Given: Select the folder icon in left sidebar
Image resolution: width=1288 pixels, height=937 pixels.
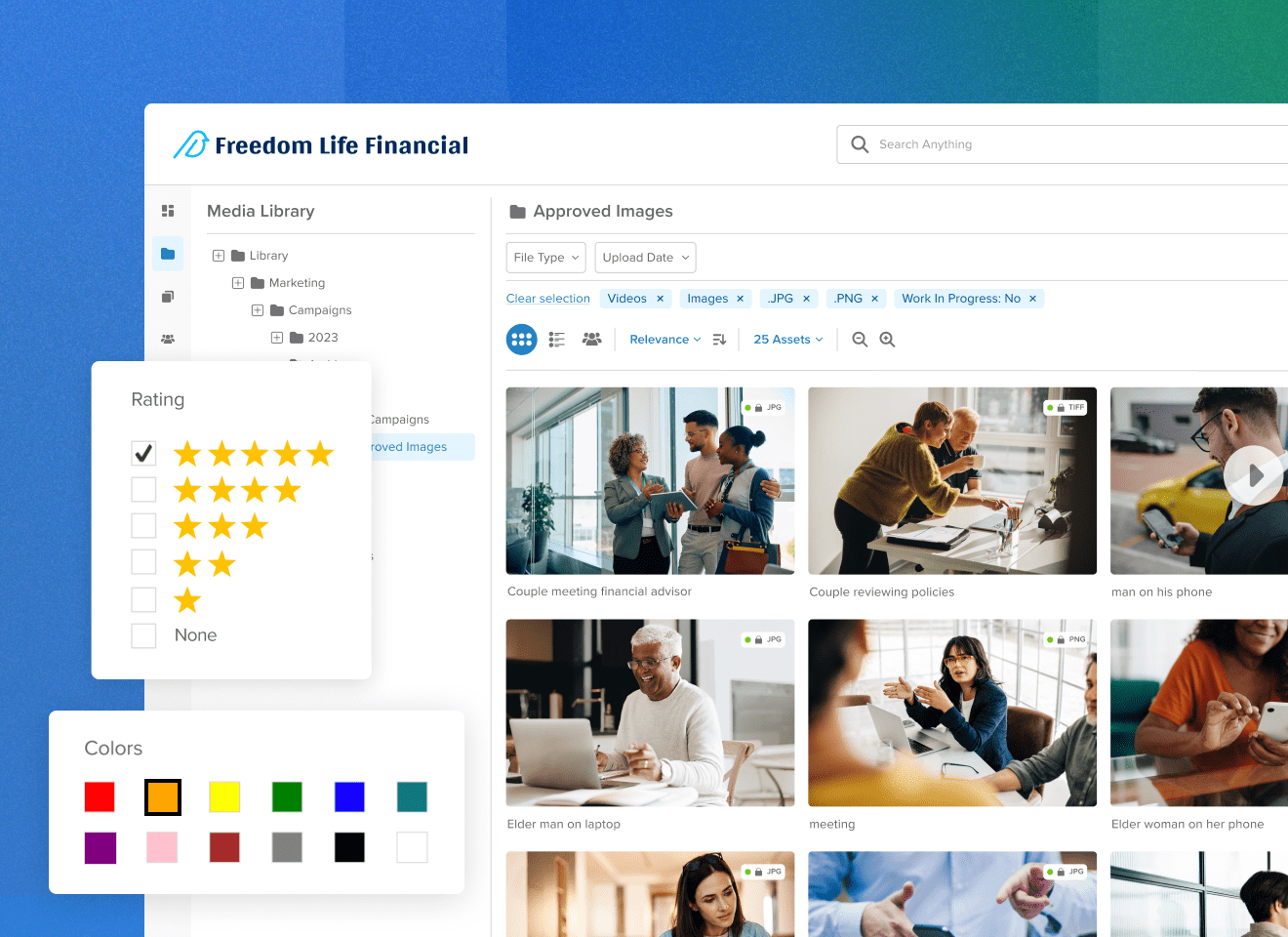Looking at the screenshot, I should coord(168,254).
